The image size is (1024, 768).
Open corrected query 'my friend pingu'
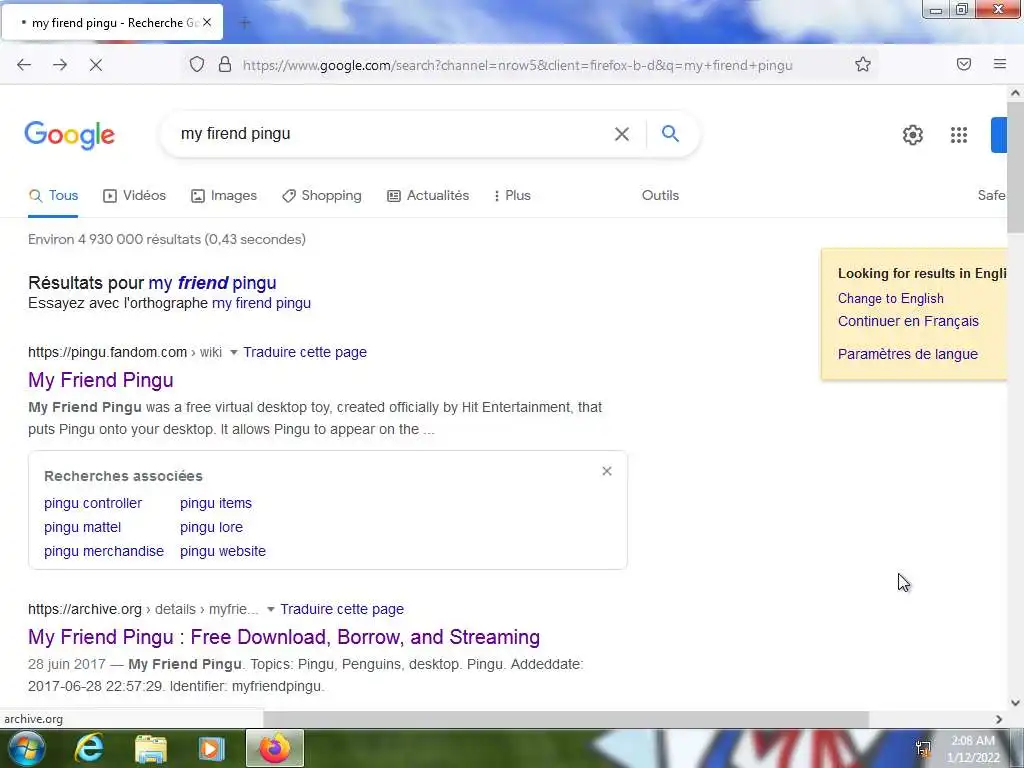point(212,283)
